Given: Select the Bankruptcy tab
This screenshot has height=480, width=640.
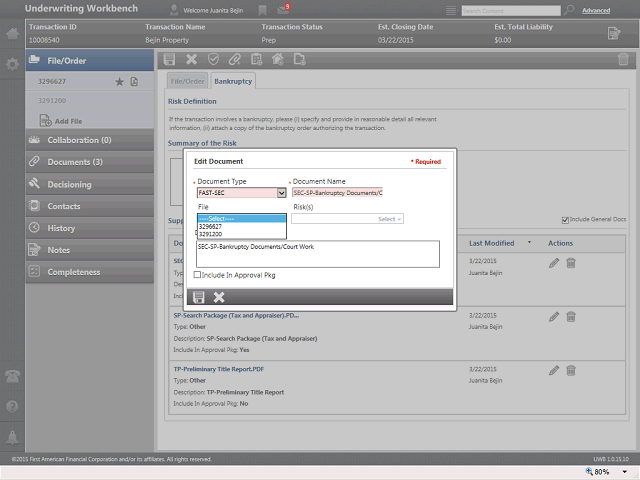Looking at the screenshot, I should [233, 81].
